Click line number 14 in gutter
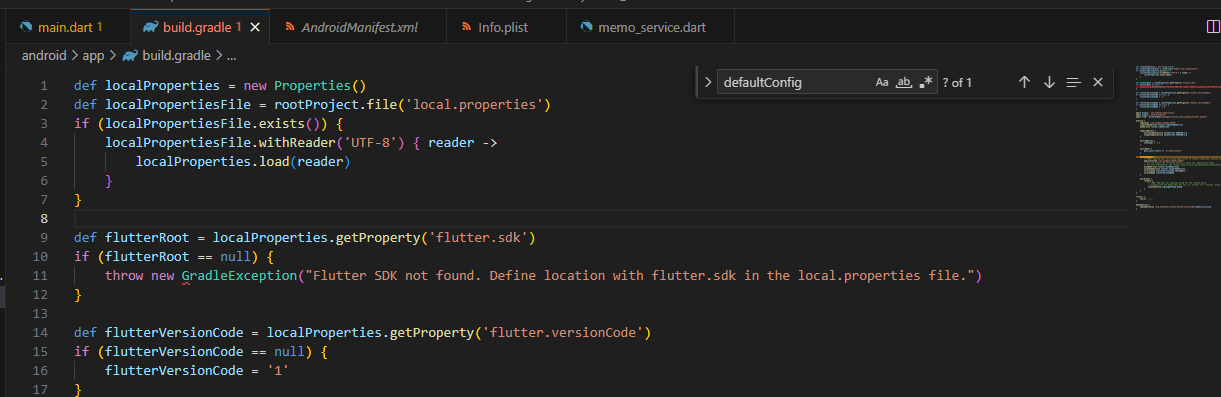Image resolution: width=1221 pixels, height=397 pixels. click(41, 332)
